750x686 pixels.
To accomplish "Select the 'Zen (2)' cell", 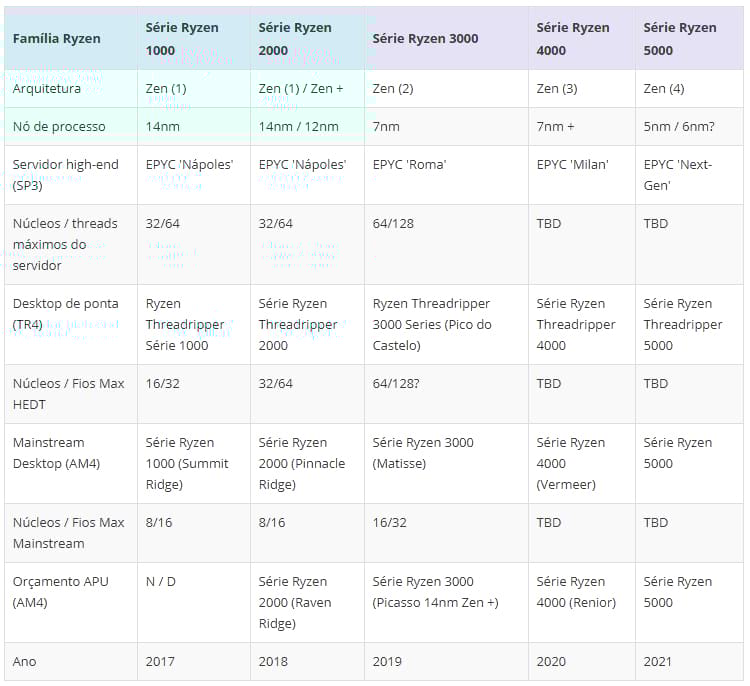I will [446, 89].
